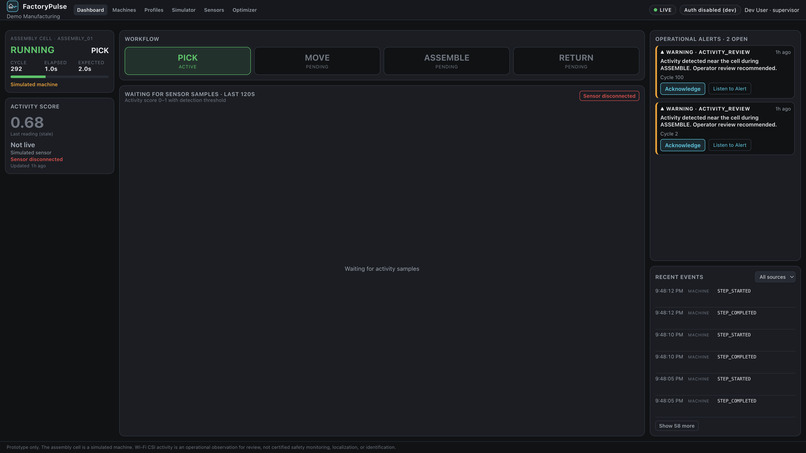Click the 9:48:05 PM STEP_STARTED event
806x453 pixels.
tap(725, 379)
